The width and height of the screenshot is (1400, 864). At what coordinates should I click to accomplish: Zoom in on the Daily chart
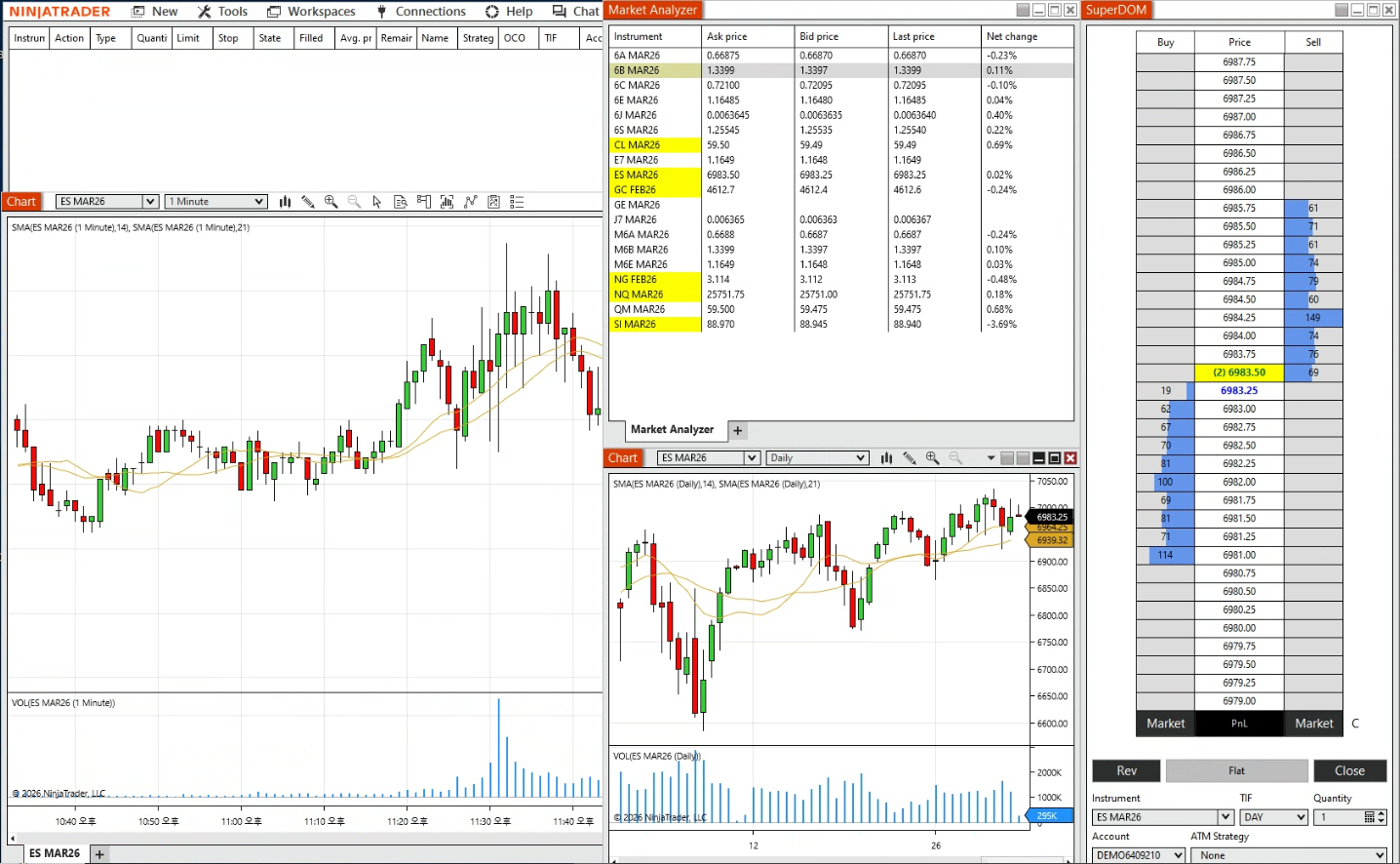[933, 458]
